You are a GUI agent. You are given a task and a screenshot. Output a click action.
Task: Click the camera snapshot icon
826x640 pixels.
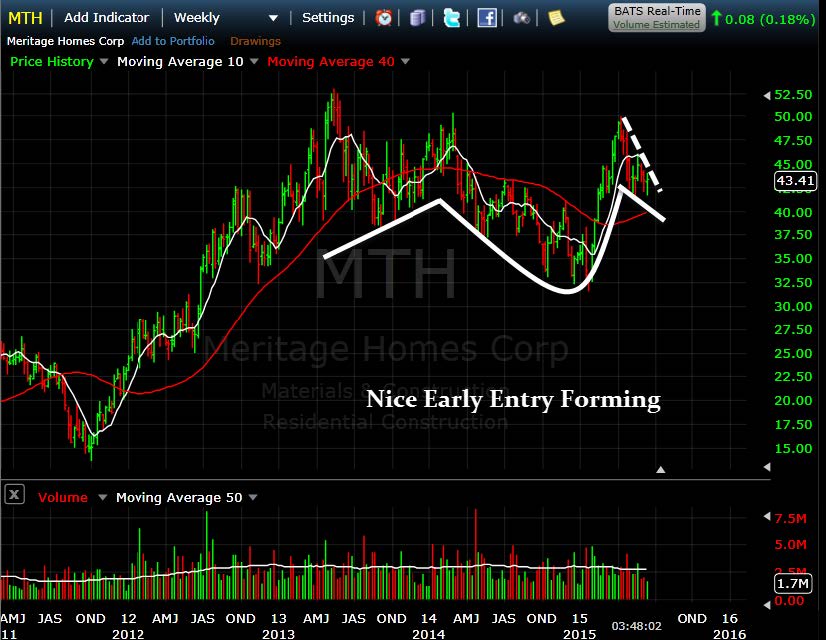point(522,18)
